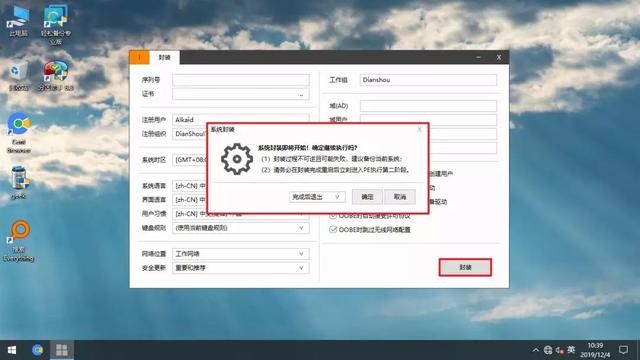640x360 pixels.
Task: Click Cent Browser on the taskbar
Action: click(x=38, y=350)
